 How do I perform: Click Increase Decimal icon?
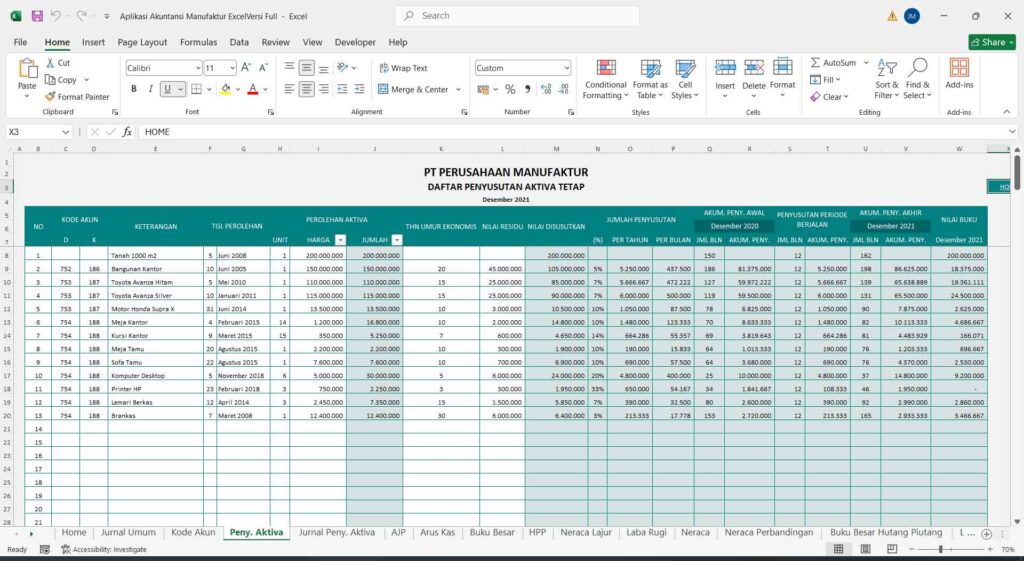coord(546,89)
